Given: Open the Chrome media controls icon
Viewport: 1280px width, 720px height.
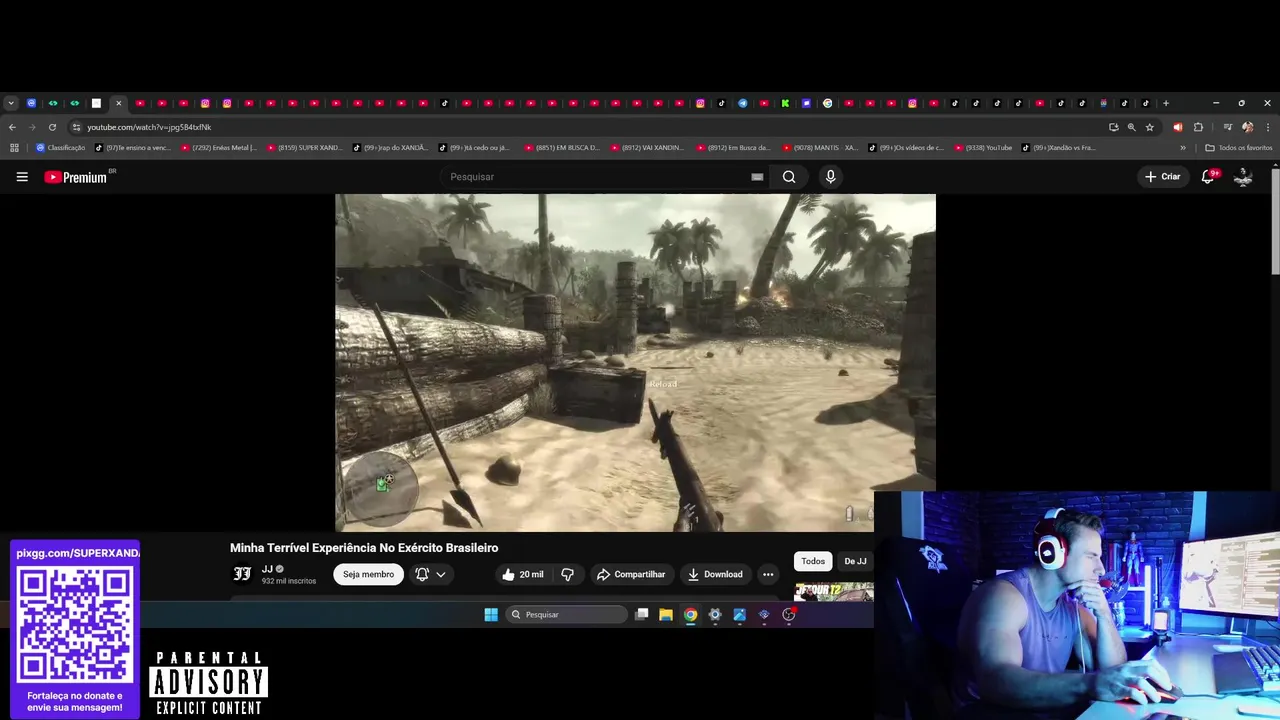Looking at the screenshot, I should pyautogui.click(x=1227, y=127).
